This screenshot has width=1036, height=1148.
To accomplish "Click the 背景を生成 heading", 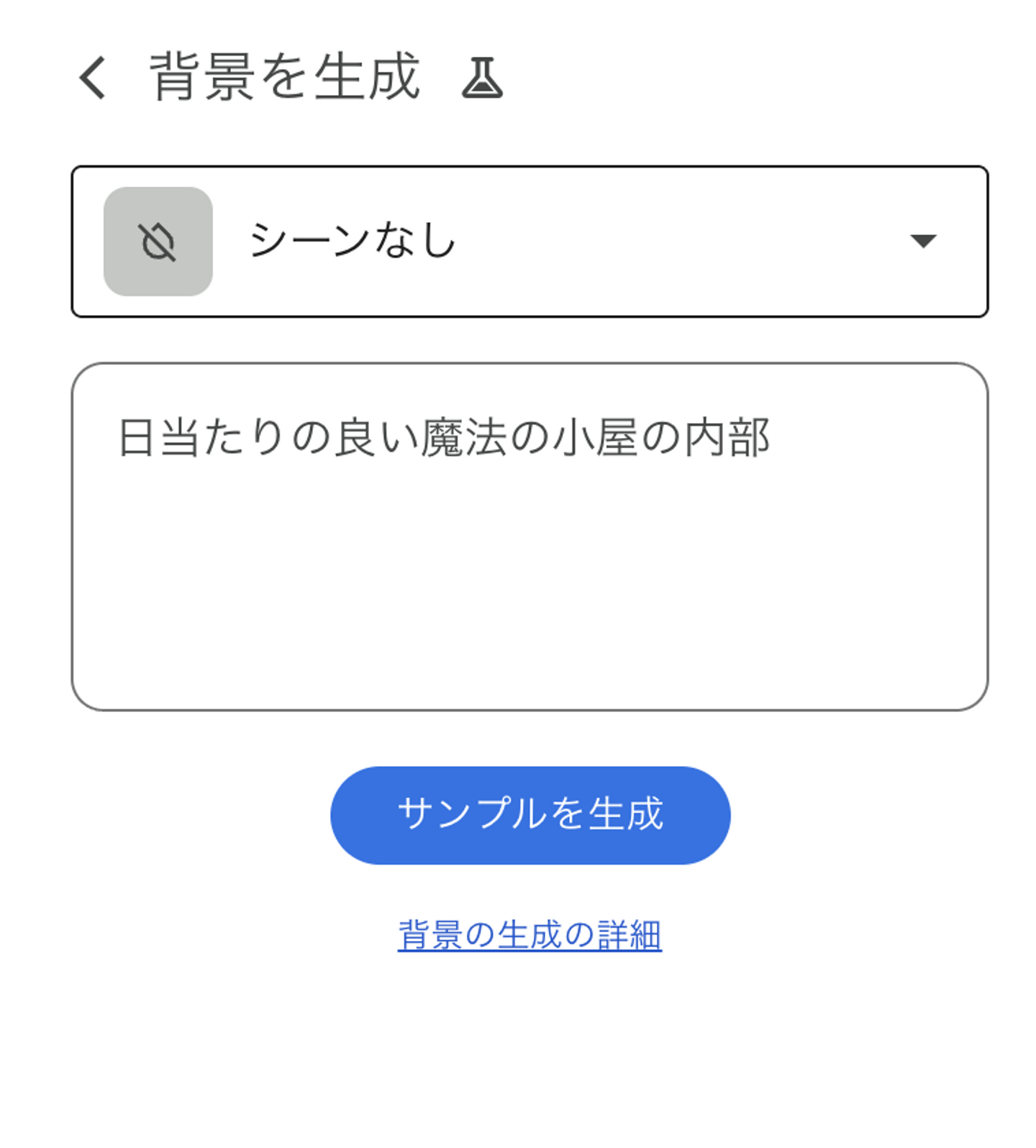I will 285,76.
